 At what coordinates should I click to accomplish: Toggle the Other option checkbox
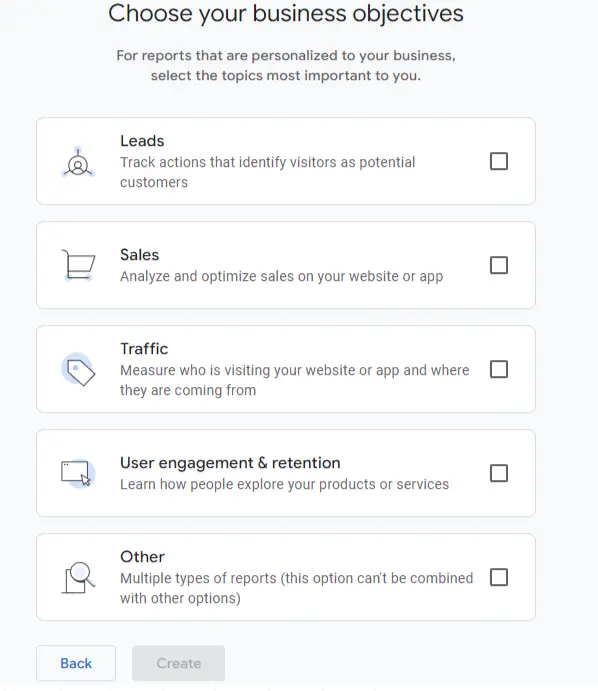(x=499, y=577)
